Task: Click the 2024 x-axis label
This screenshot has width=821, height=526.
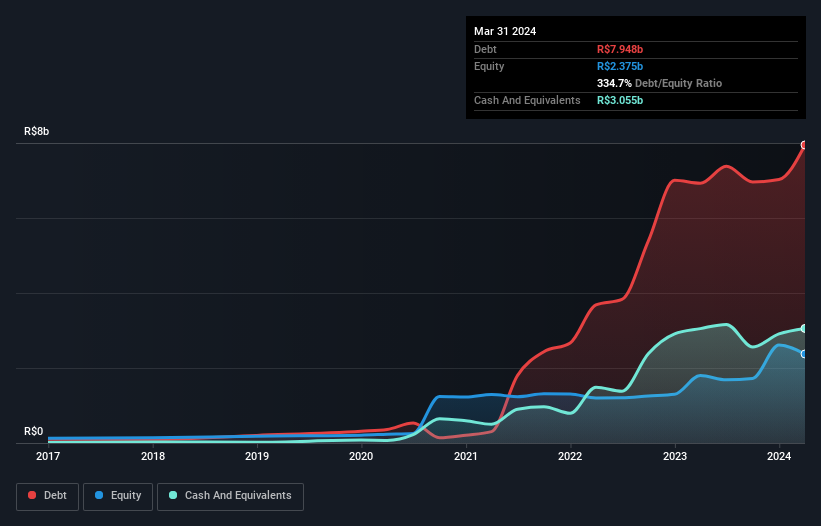Action: 779,456
